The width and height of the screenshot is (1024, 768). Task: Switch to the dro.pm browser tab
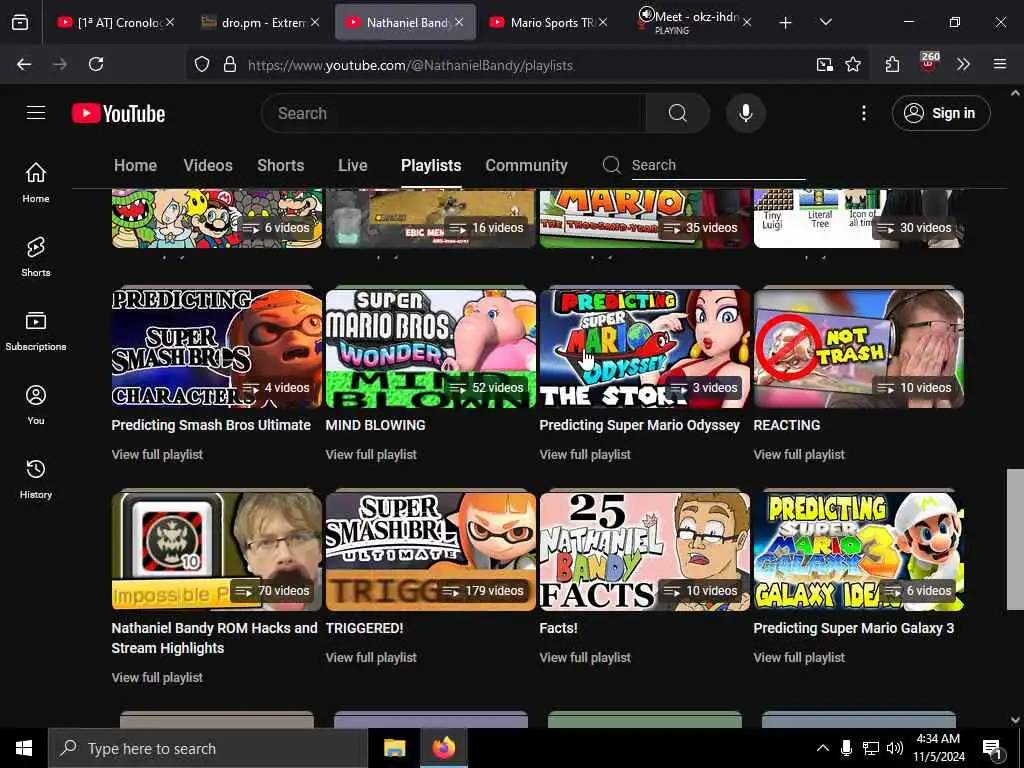261,22
